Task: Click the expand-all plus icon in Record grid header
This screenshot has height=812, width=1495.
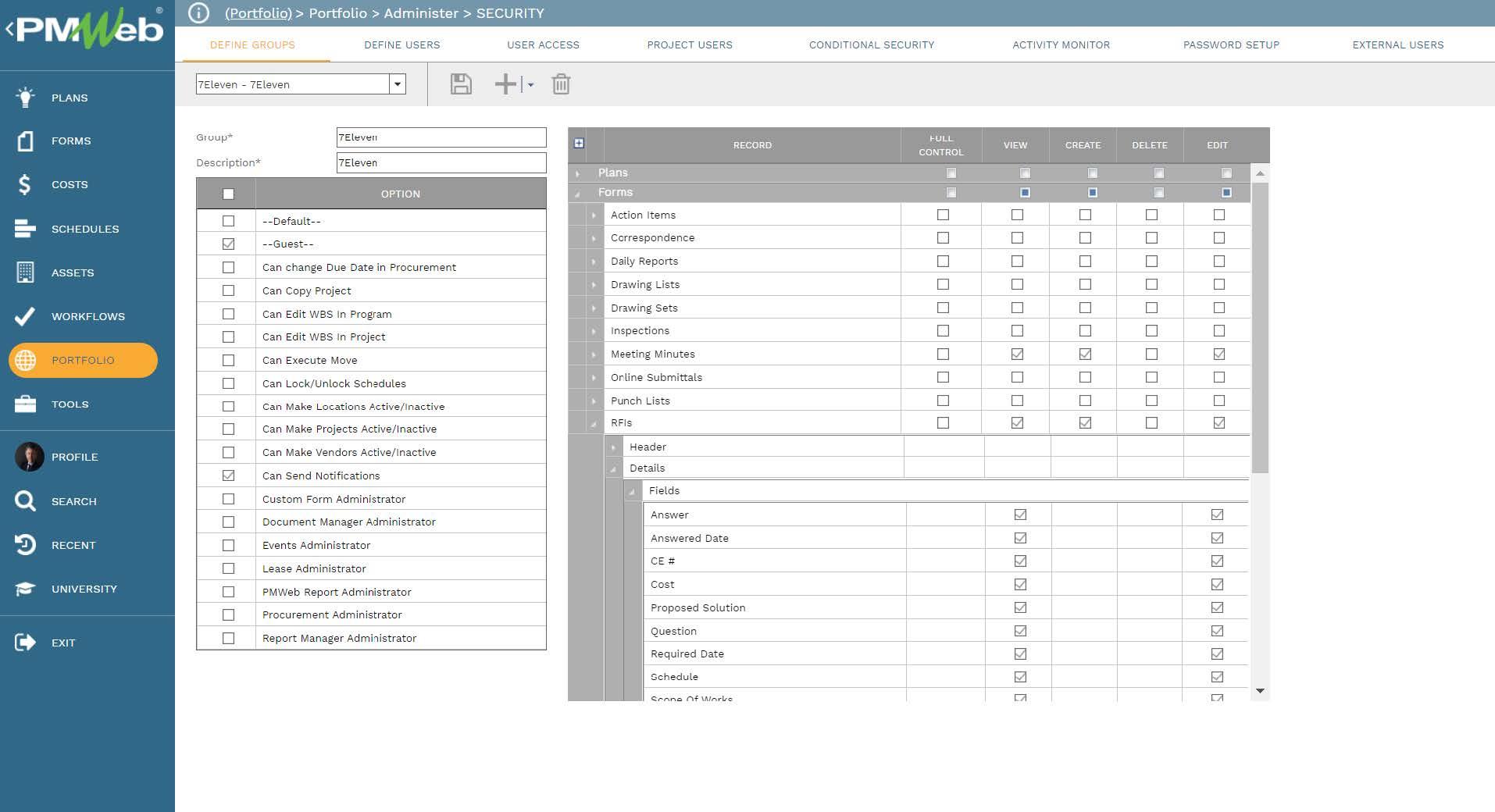Action: (x=579, y=143)
